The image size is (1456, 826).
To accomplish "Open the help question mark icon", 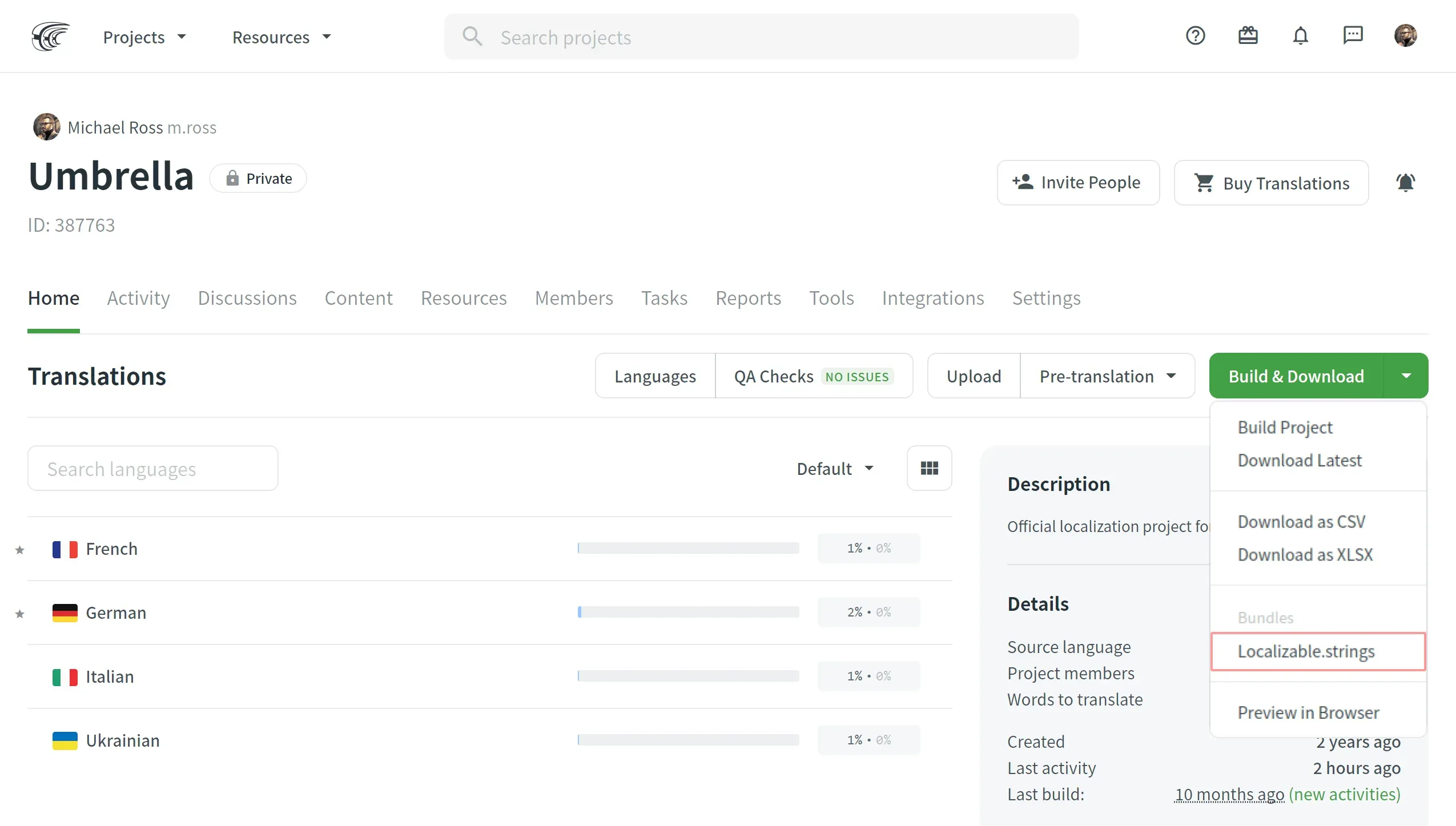I will pyautogui.click(x=1195, y=36).
